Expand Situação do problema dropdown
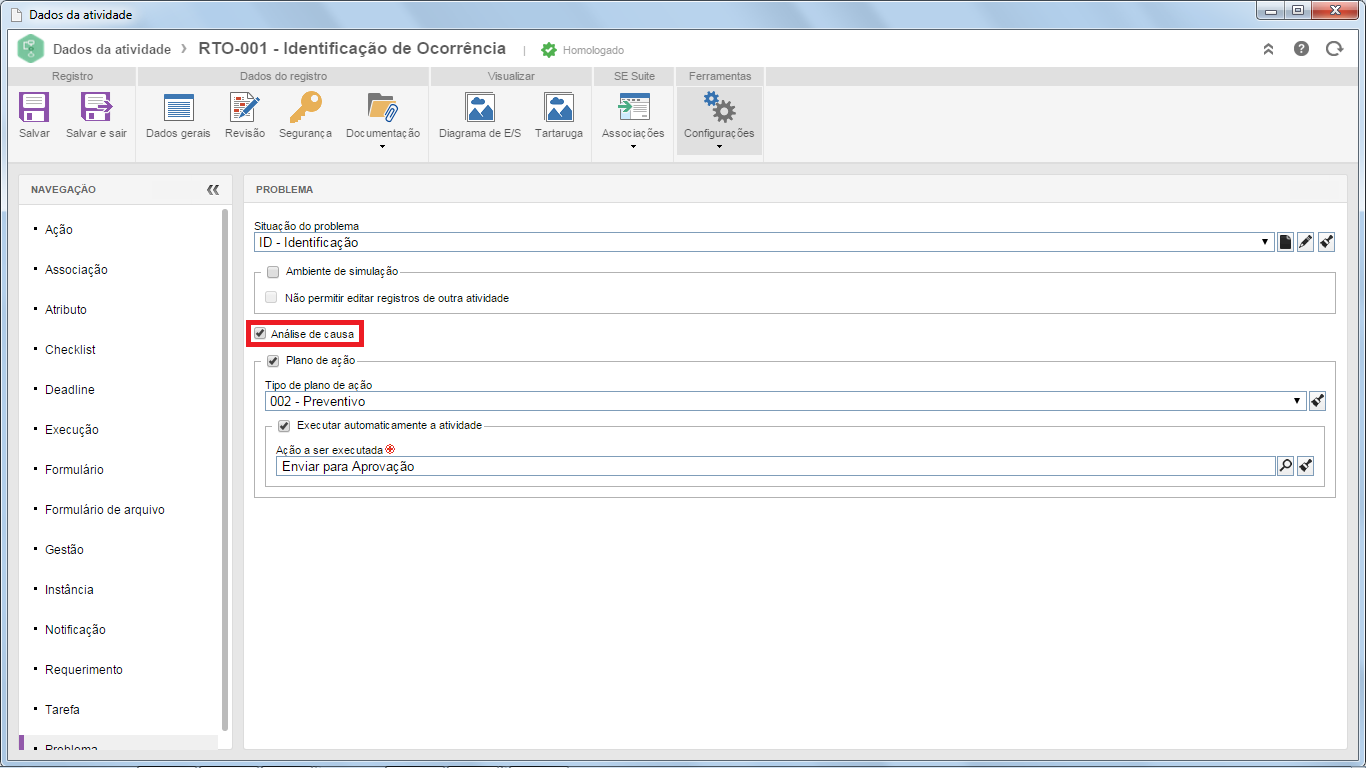Viewport: 1366px width, 768px height. tap(1267, 242)
